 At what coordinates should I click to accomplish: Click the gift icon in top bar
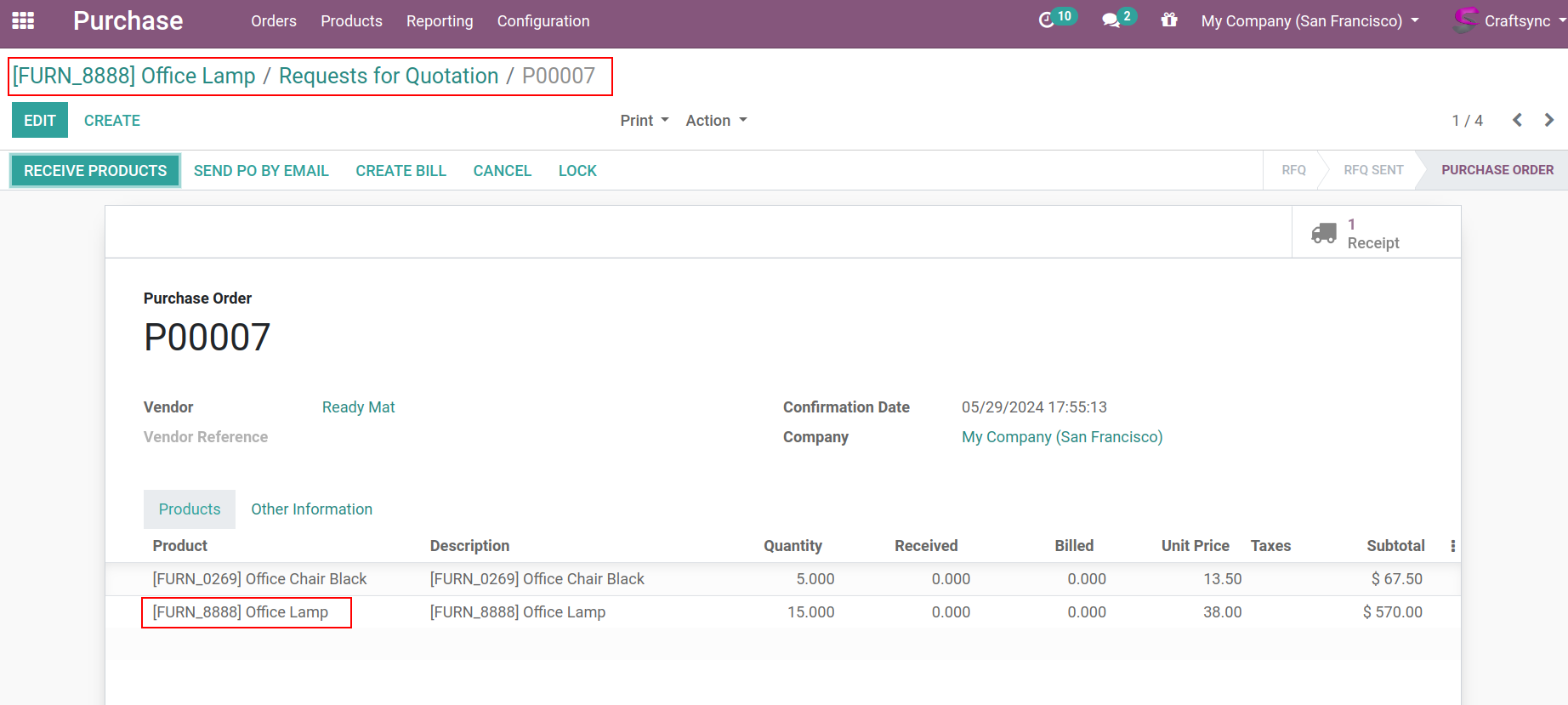pos(1169,20)
